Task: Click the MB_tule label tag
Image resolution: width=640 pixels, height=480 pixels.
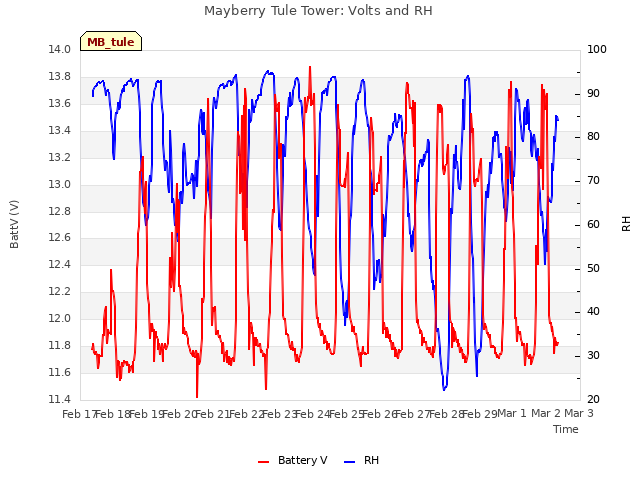Action: click(111, 41)
